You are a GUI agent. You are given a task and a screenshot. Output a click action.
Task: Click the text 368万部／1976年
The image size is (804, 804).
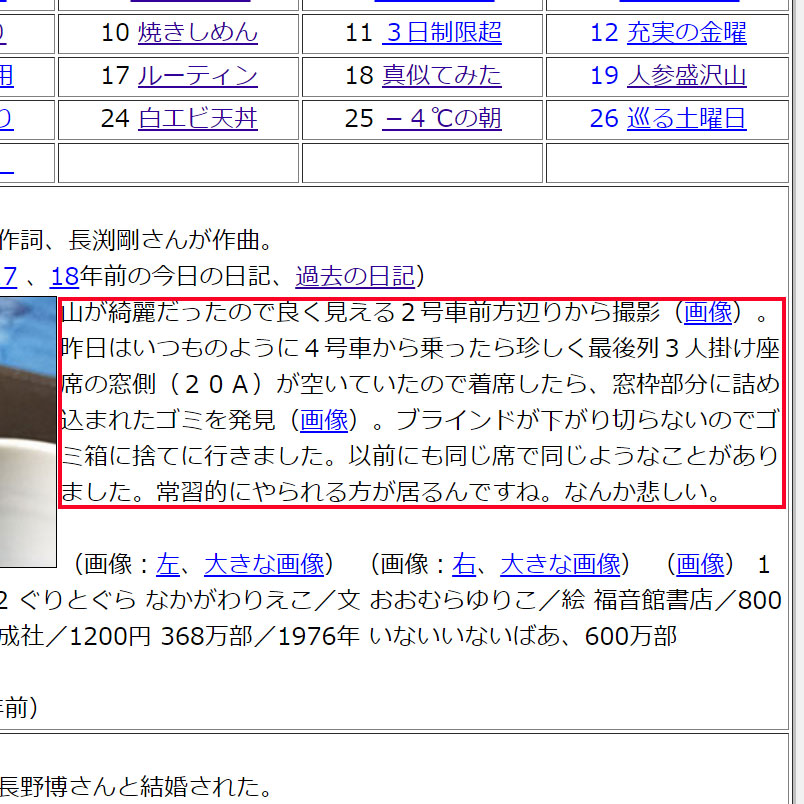(260, 637)
